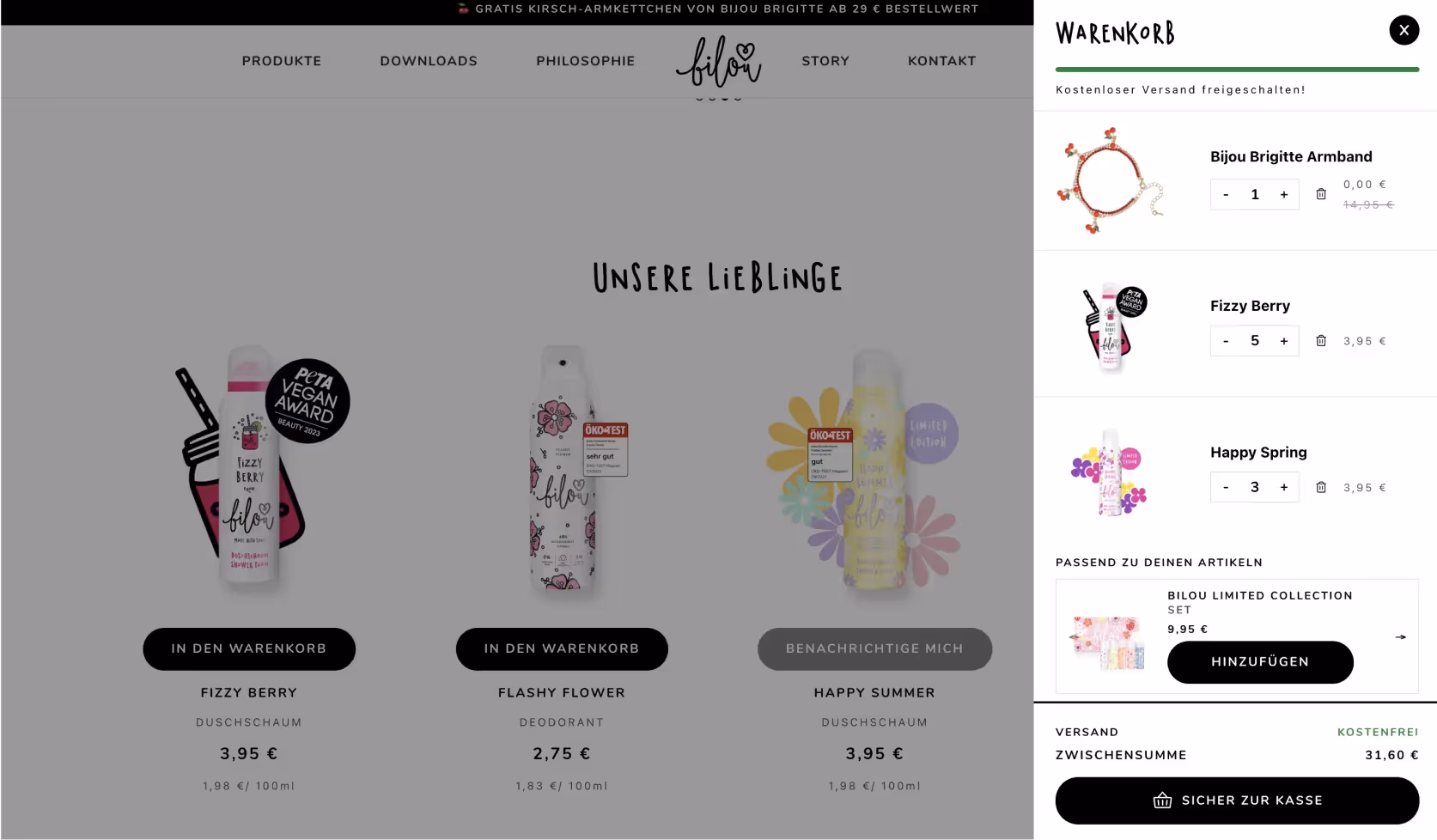
Task: Delete Bijou Brigitte Armband with trash icon
Action: tap(1321, 194)
